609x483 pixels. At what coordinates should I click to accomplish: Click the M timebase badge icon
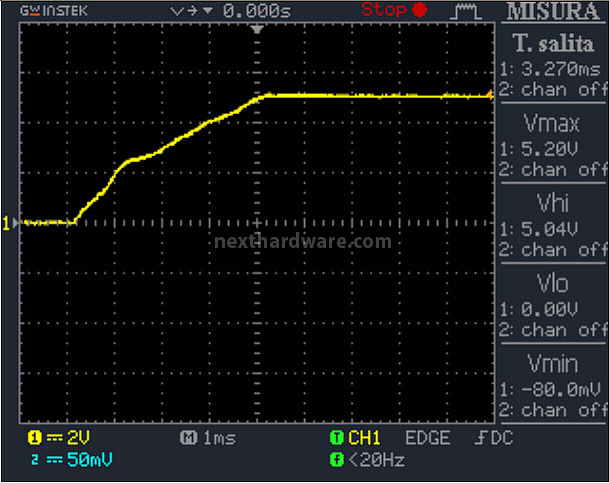(189, 438)
